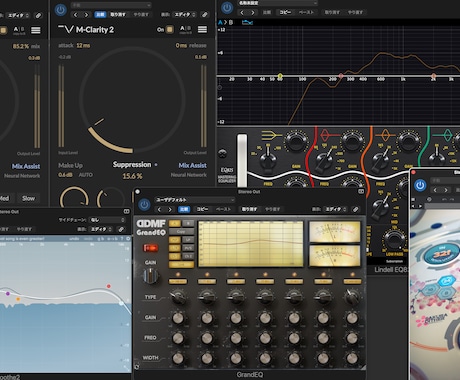
Task: Click the settings gear at GrandEQ bottom-left corner
Action: tap(137, 367)
